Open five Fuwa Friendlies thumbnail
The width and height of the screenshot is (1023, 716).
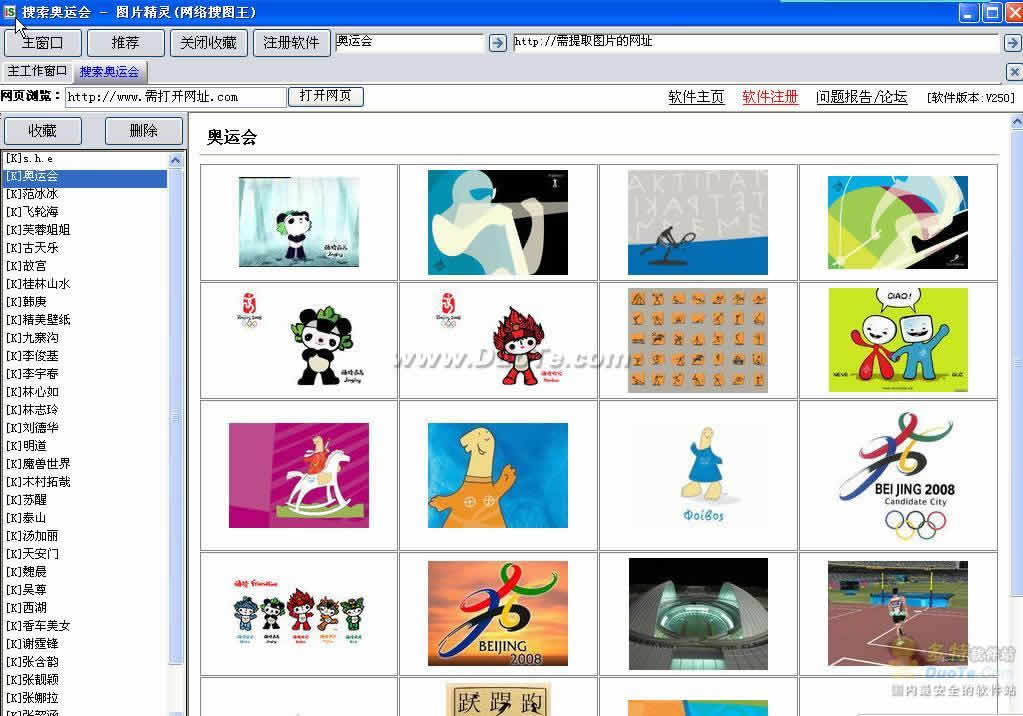[299, 612]
